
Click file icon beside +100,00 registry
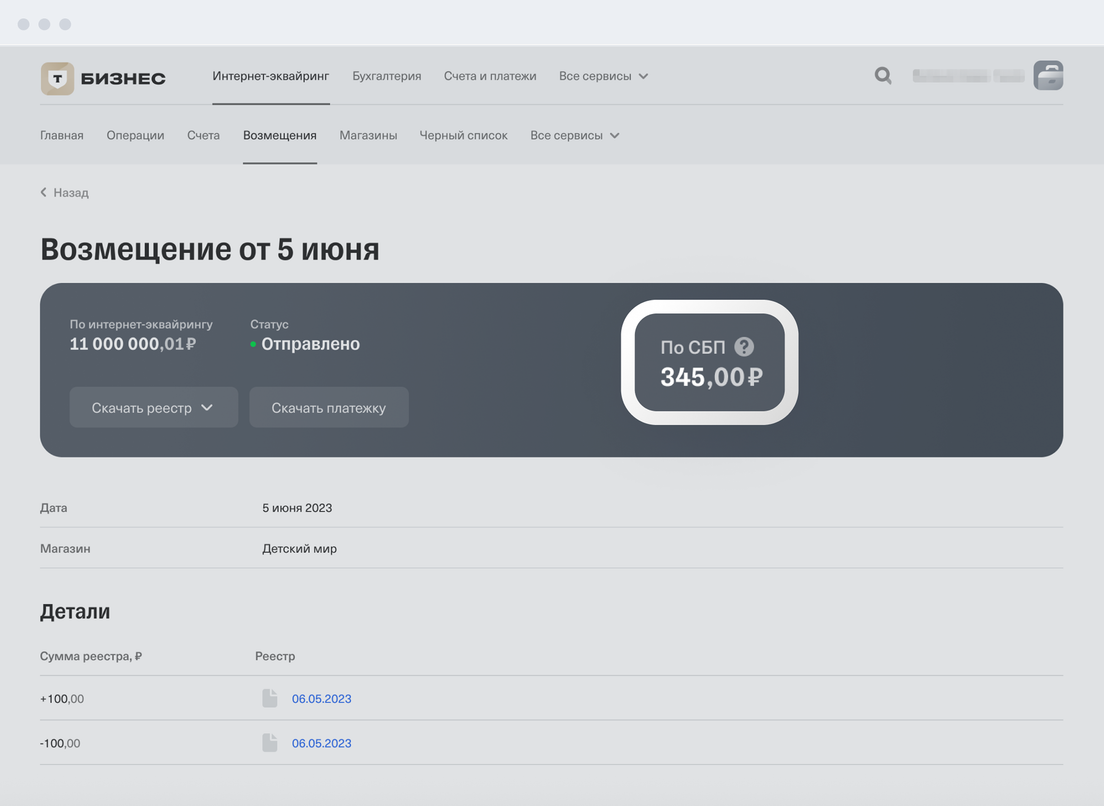click(270, 698)
